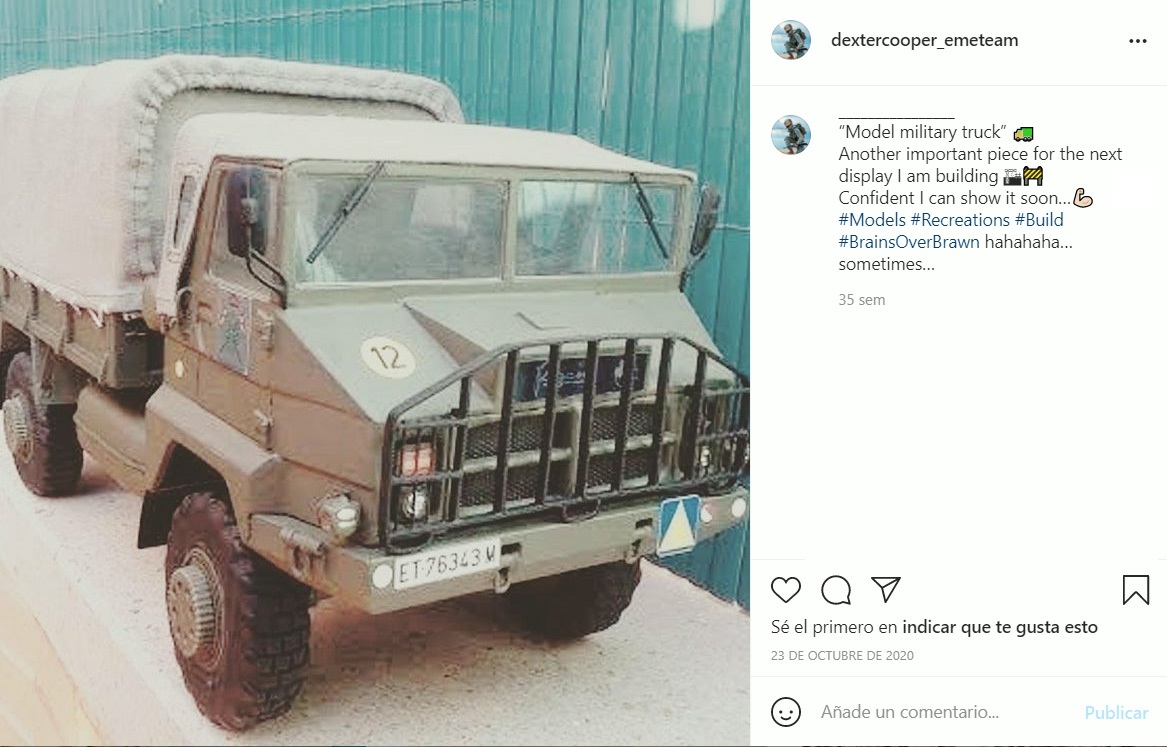Click the header profile avatar

(790, 40)
